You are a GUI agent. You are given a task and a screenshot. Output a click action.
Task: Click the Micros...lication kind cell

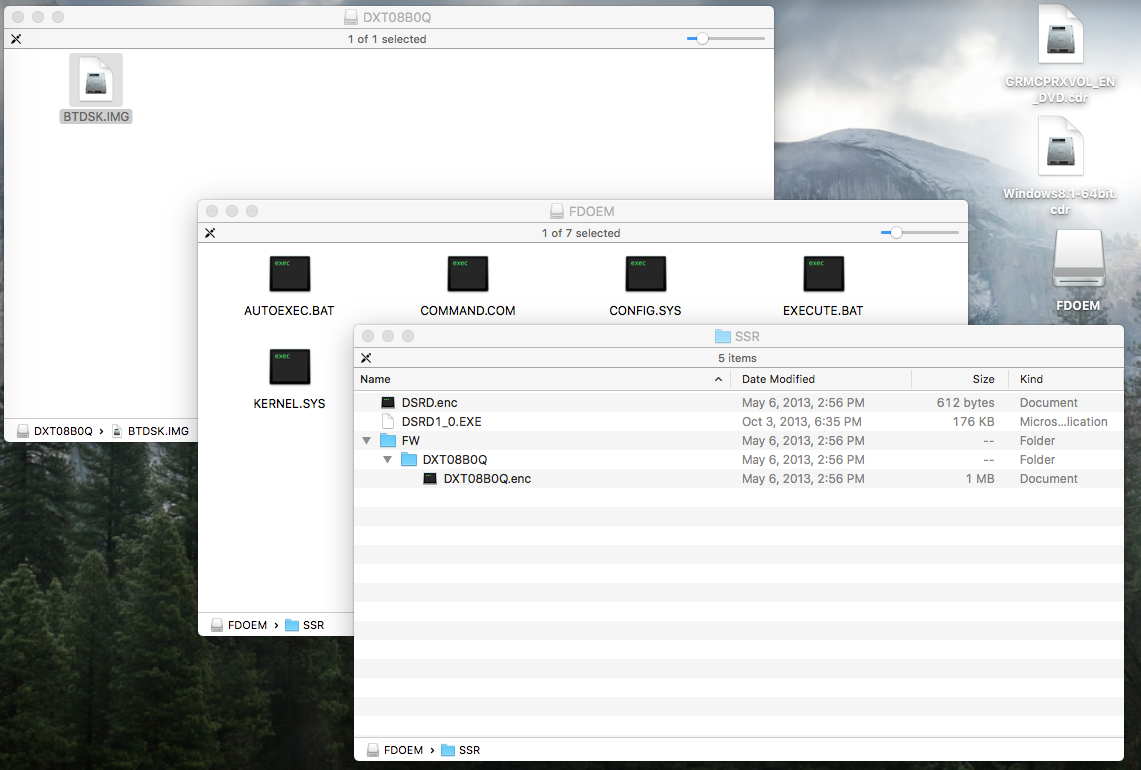coord(1064,421)
